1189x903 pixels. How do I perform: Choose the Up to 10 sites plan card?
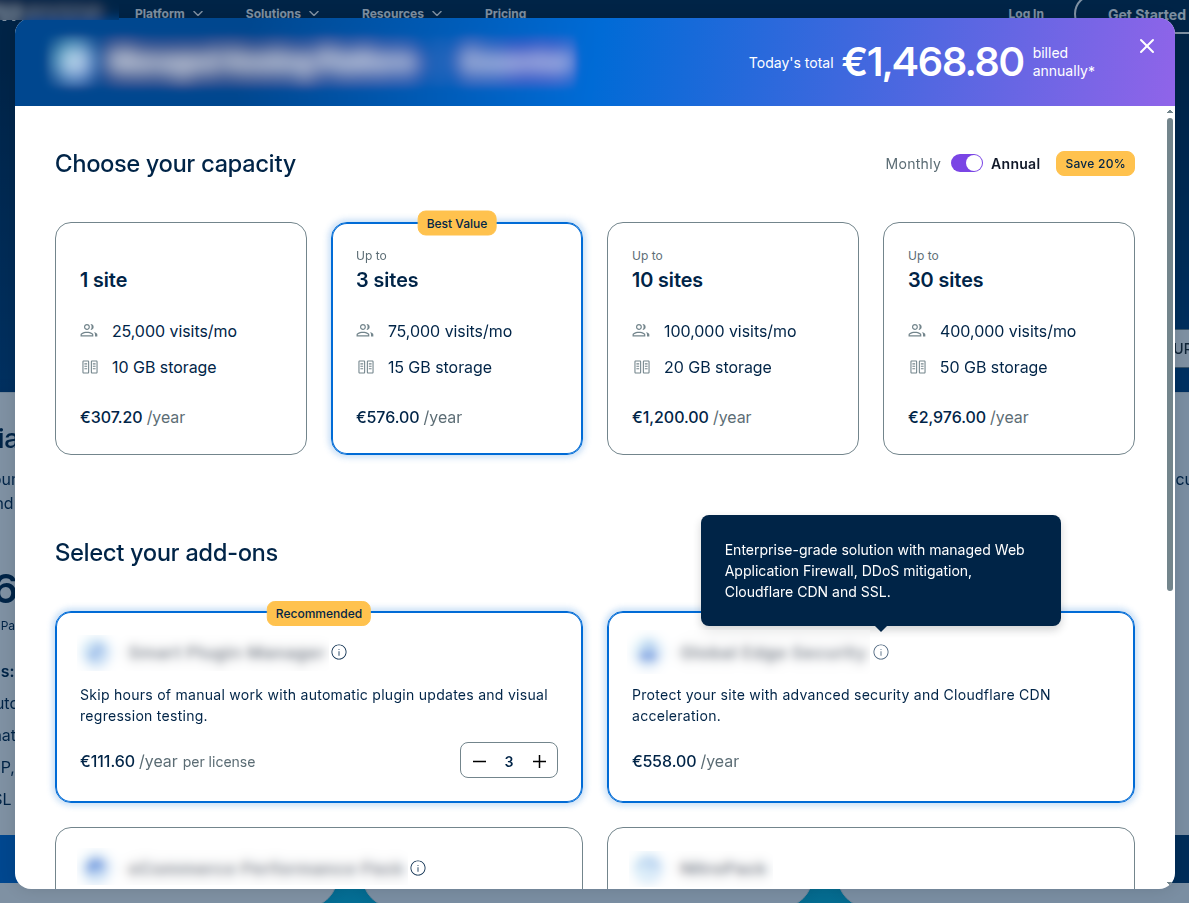pyautogui.click(x=733, y=338)
